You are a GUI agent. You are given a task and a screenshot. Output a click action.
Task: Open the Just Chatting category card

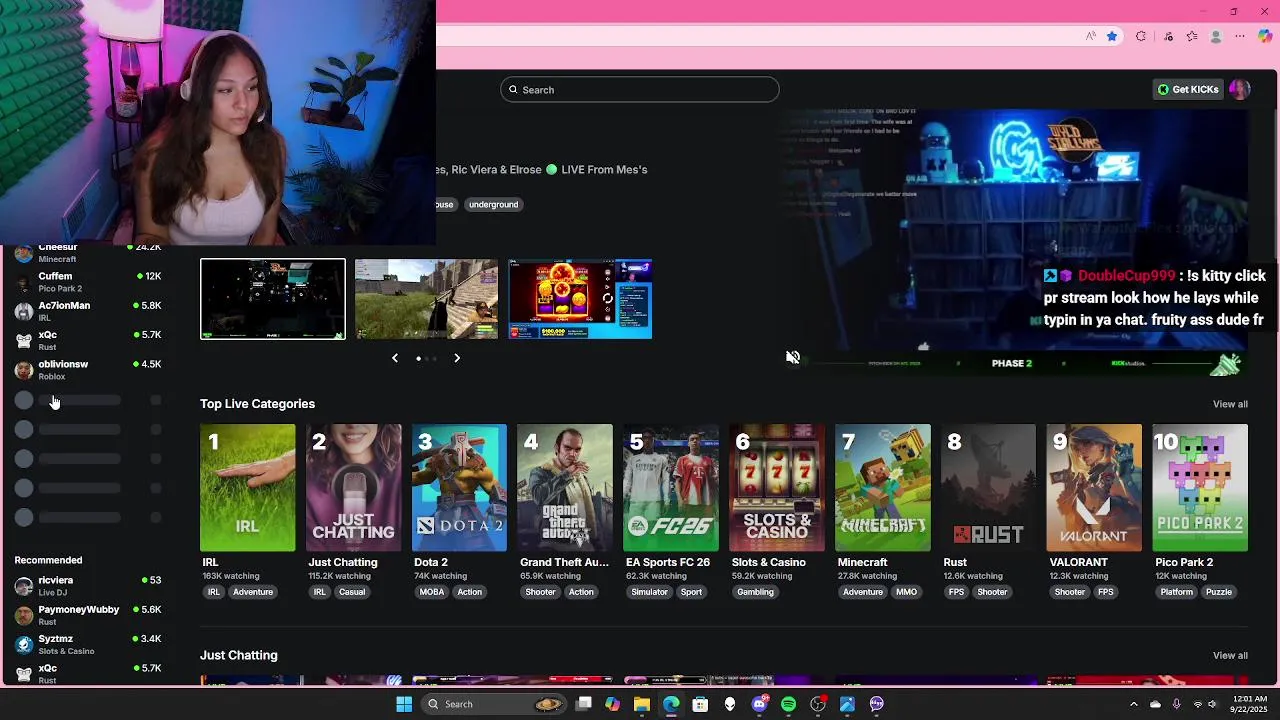353,488
